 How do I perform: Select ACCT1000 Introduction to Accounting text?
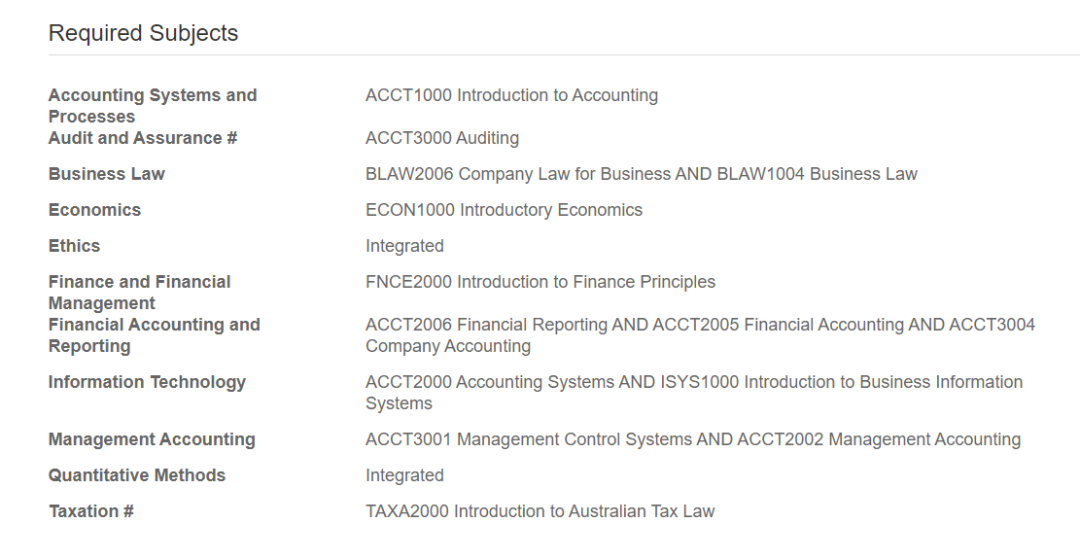click(x=511, y=95)
